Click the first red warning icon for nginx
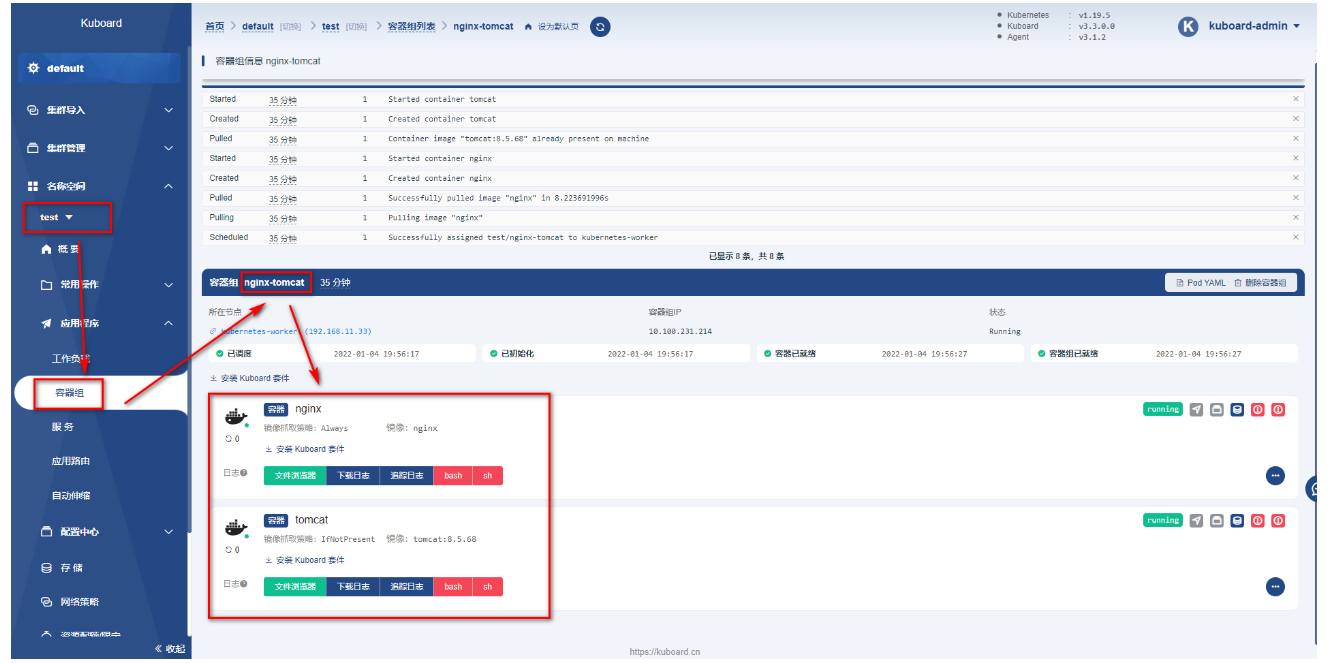1329x663 pixels. 1257,410
